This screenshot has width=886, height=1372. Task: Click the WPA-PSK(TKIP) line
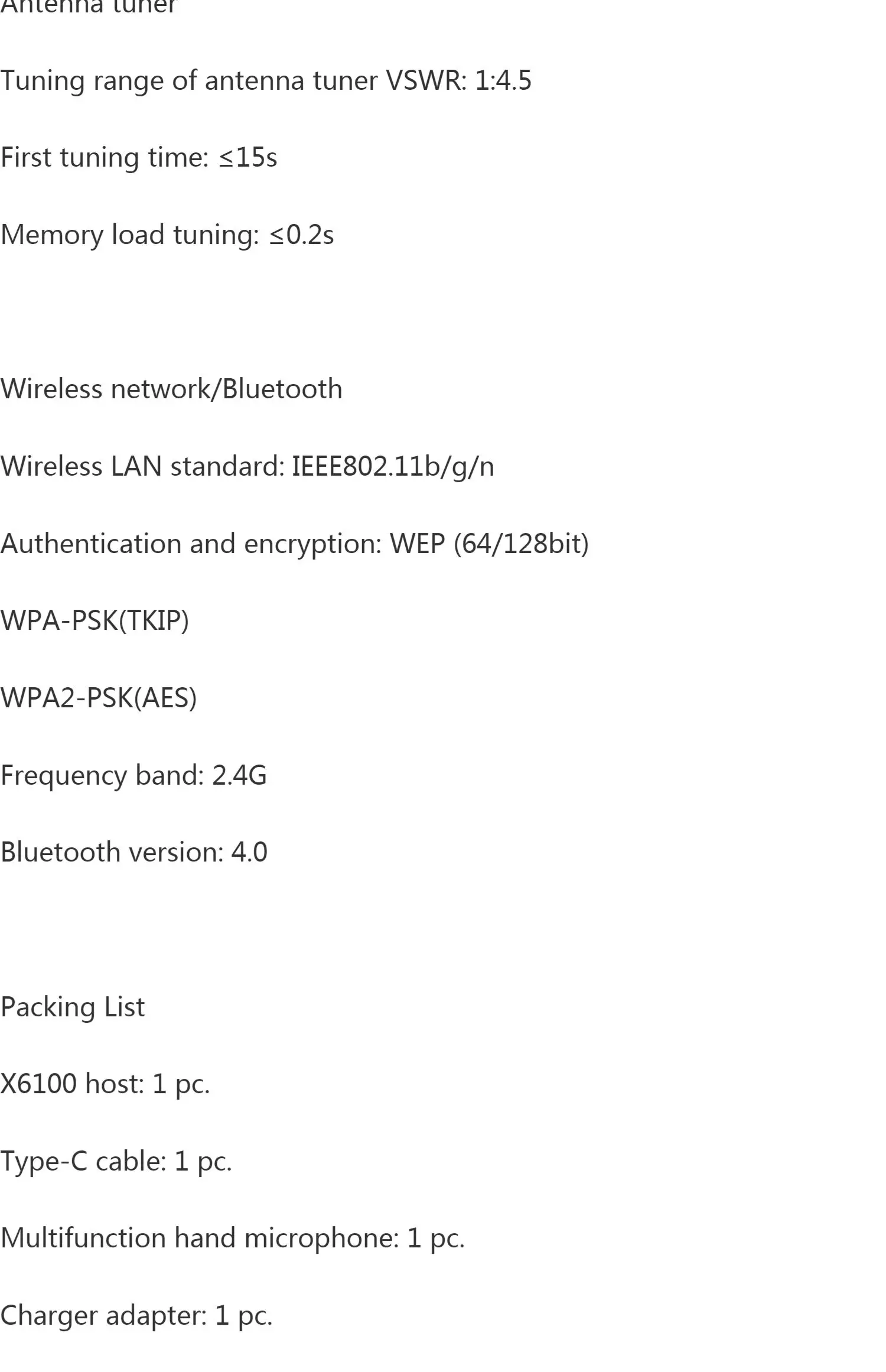click(95, 621)
